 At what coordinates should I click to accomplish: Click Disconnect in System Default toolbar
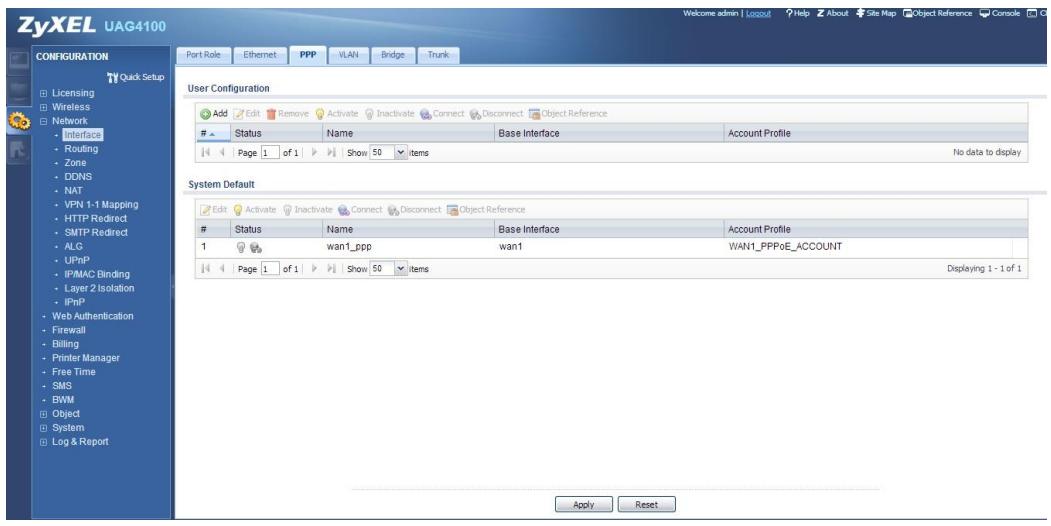(x=415, y=210)
